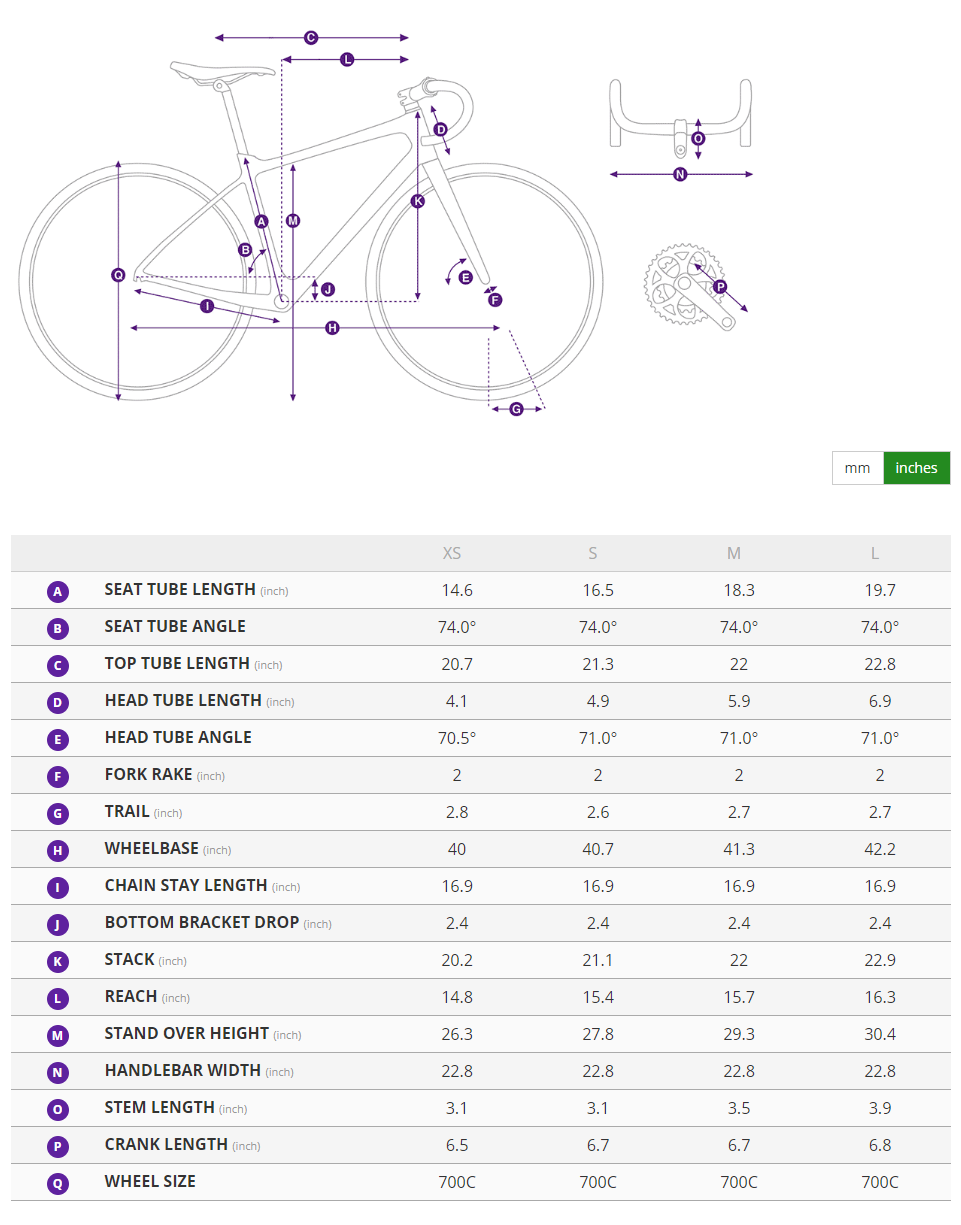Click the C marker on the bike diagram
Image resolution: width=961 pixels, height=1225 pixels.
pyautogui.click(x=311, y=38)
